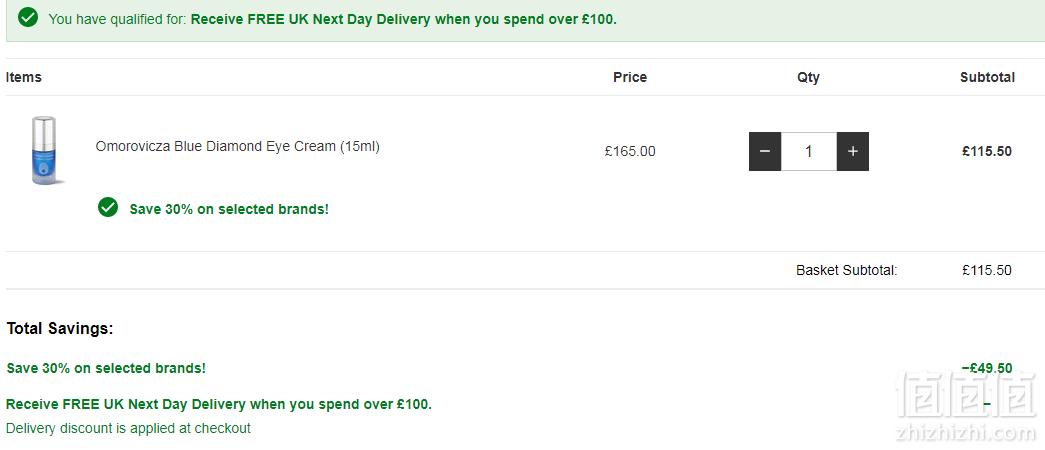Click the £165.00 item price
Screen dimensions: 1045x450
[x=630, y=151]
